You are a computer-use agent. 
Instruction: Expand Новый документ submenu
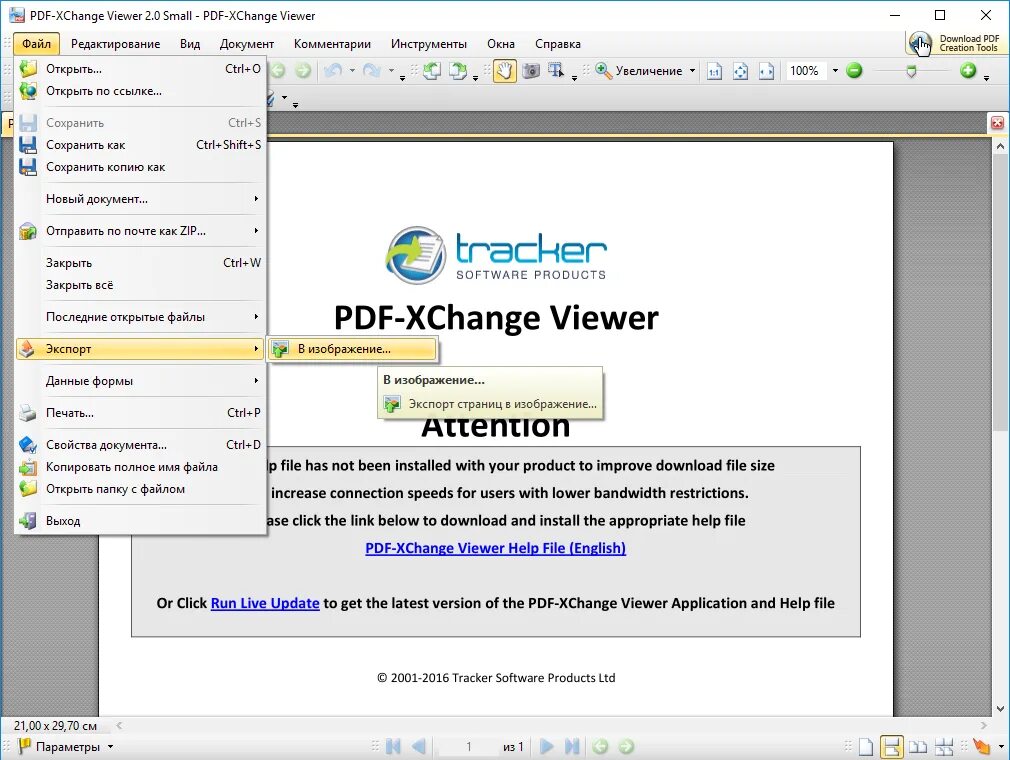coord(140,199)
